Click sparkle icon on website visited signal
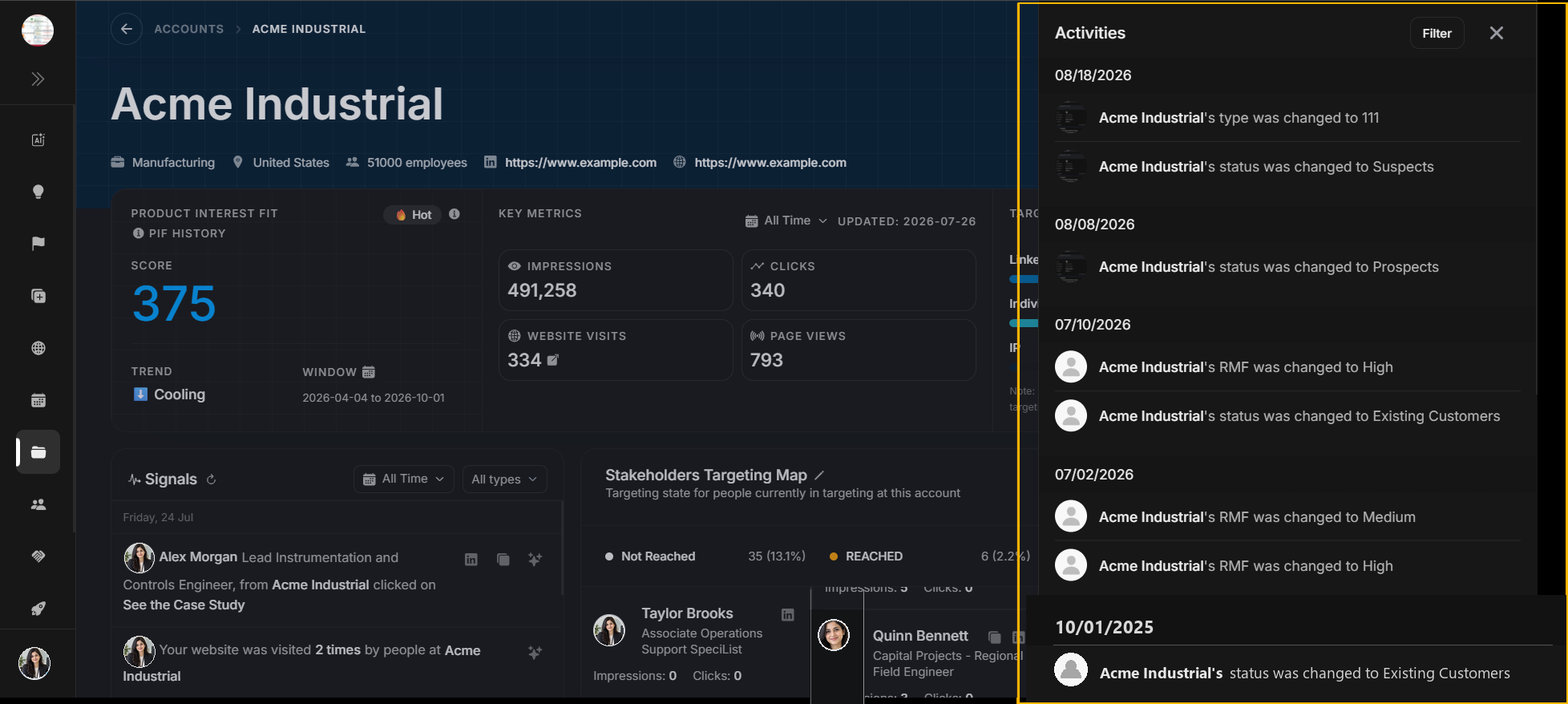The image size is (1568, 704). [535, 653]
